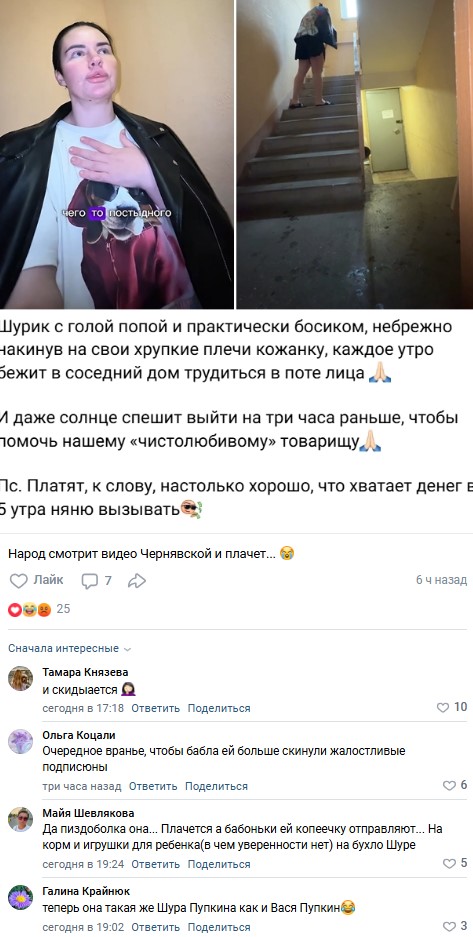Image resolution: width=473 pixels, height=937 pixels.
Task: Open Тамара Князева's avatar
Action: pyautogui.click(x=20, y=678)
